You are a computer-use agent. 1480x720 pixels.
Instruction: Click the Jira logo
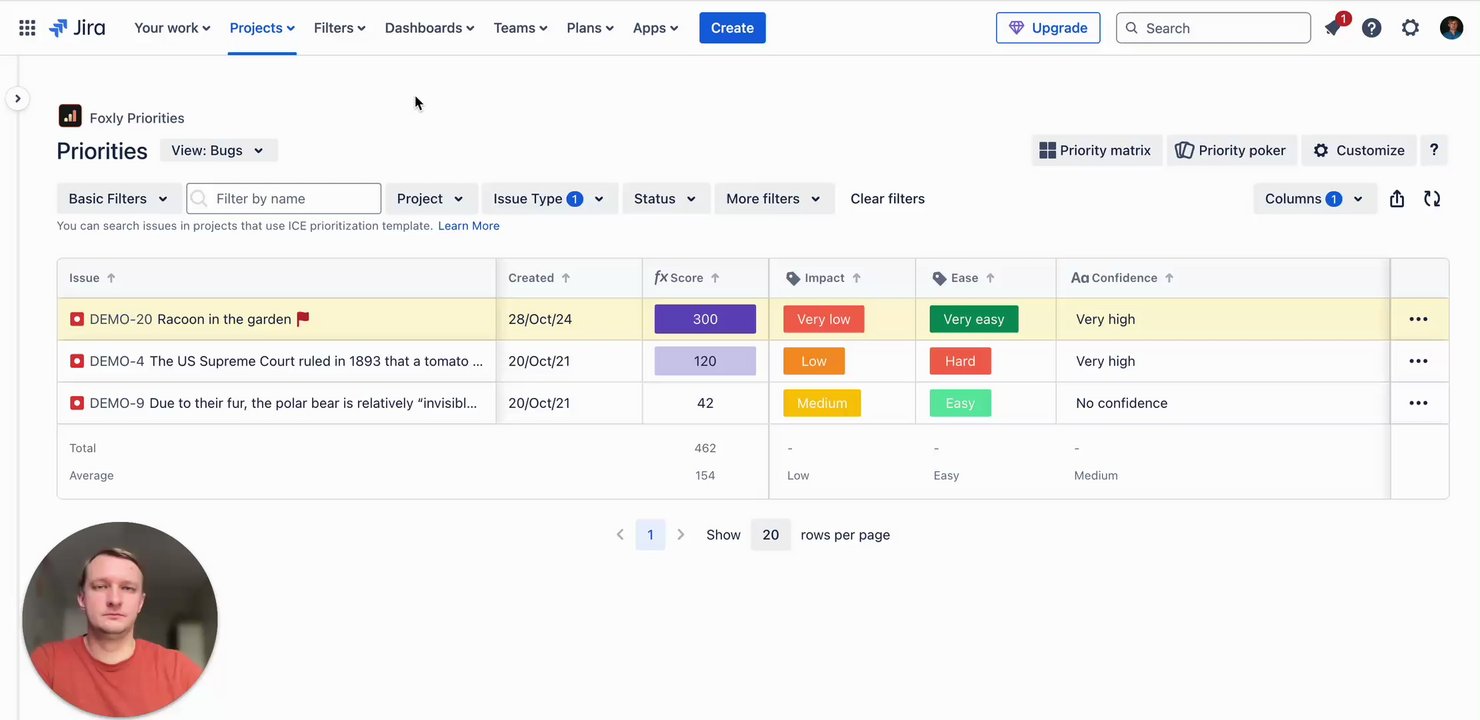77,28
